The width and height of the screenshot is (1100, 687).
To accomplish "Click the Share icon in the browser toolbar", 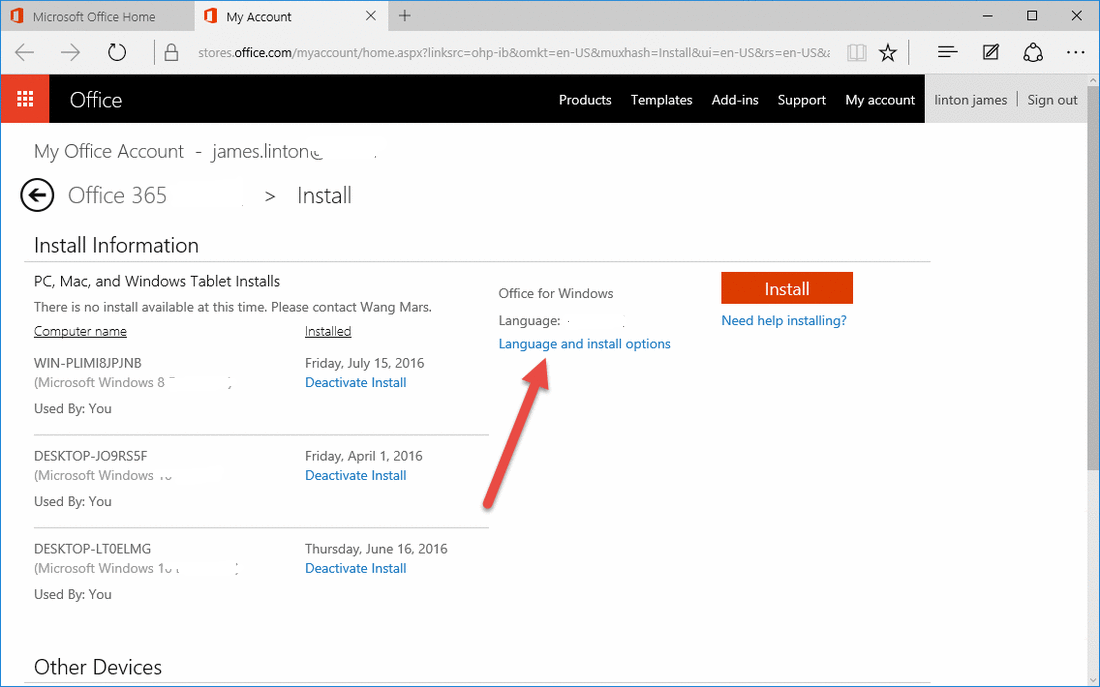I will (1033, 53).
